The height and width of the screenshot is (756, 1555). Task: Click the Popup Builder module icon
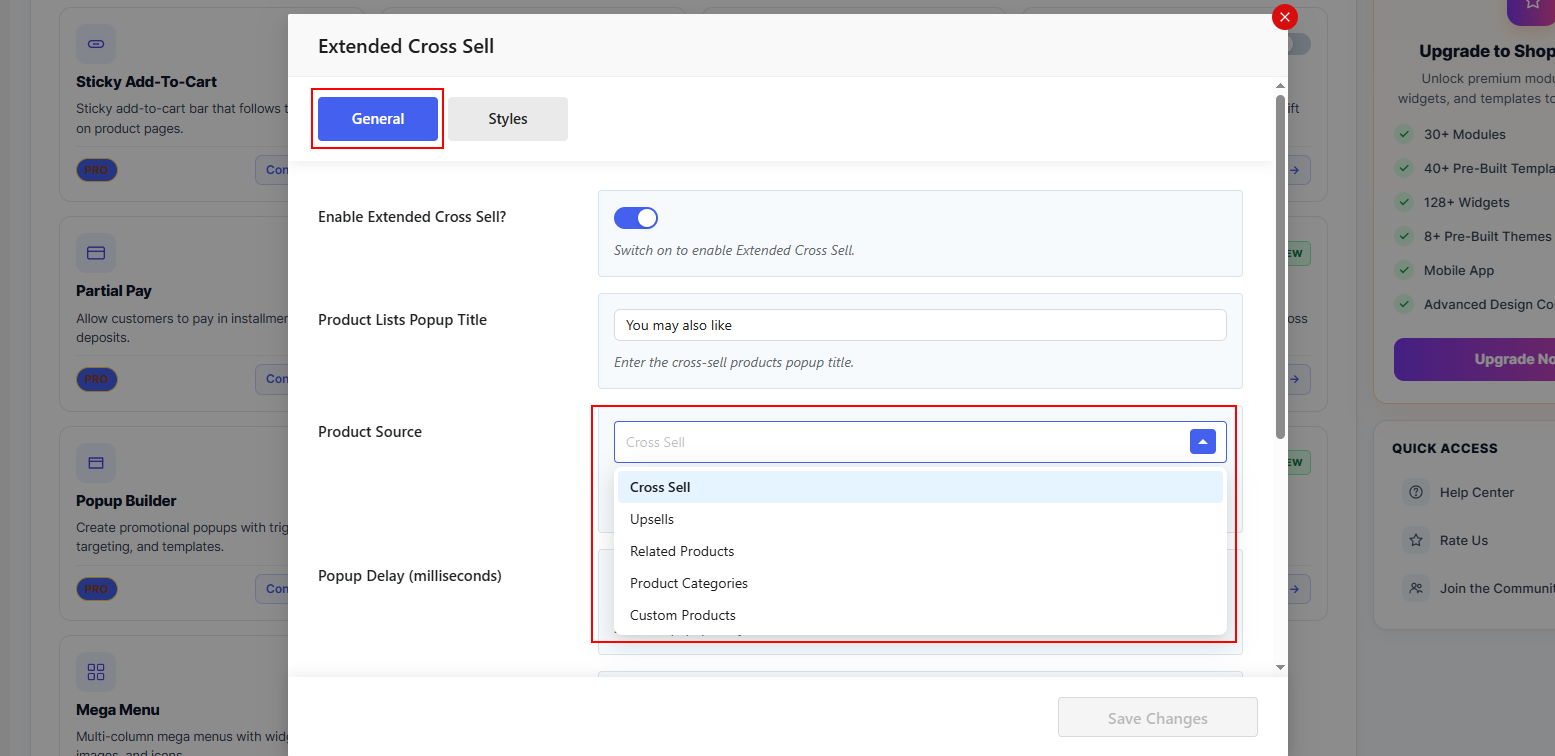(x=96, y=463)
